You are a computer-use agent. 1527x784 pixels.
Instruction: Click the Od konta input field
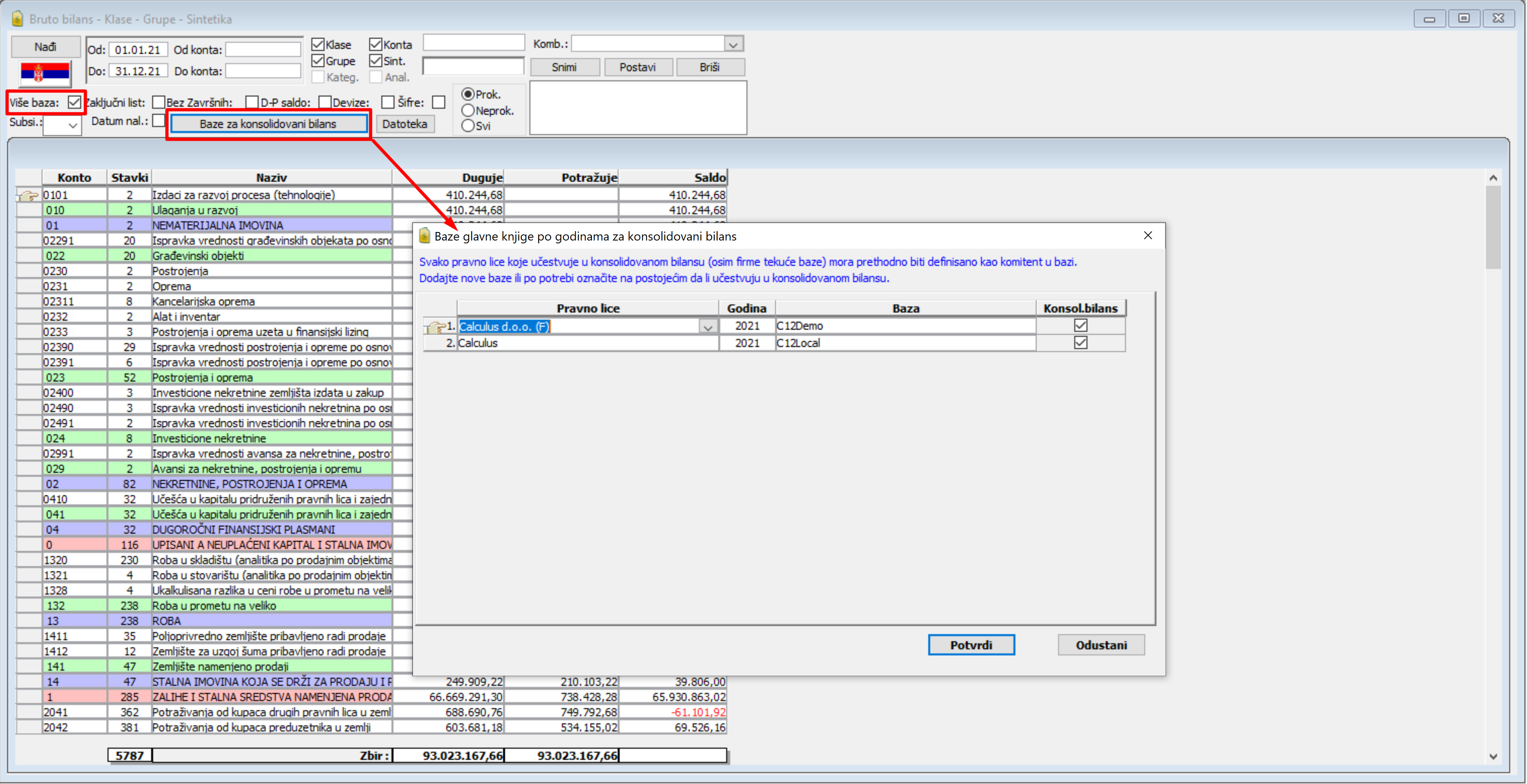tap(262, 50)
